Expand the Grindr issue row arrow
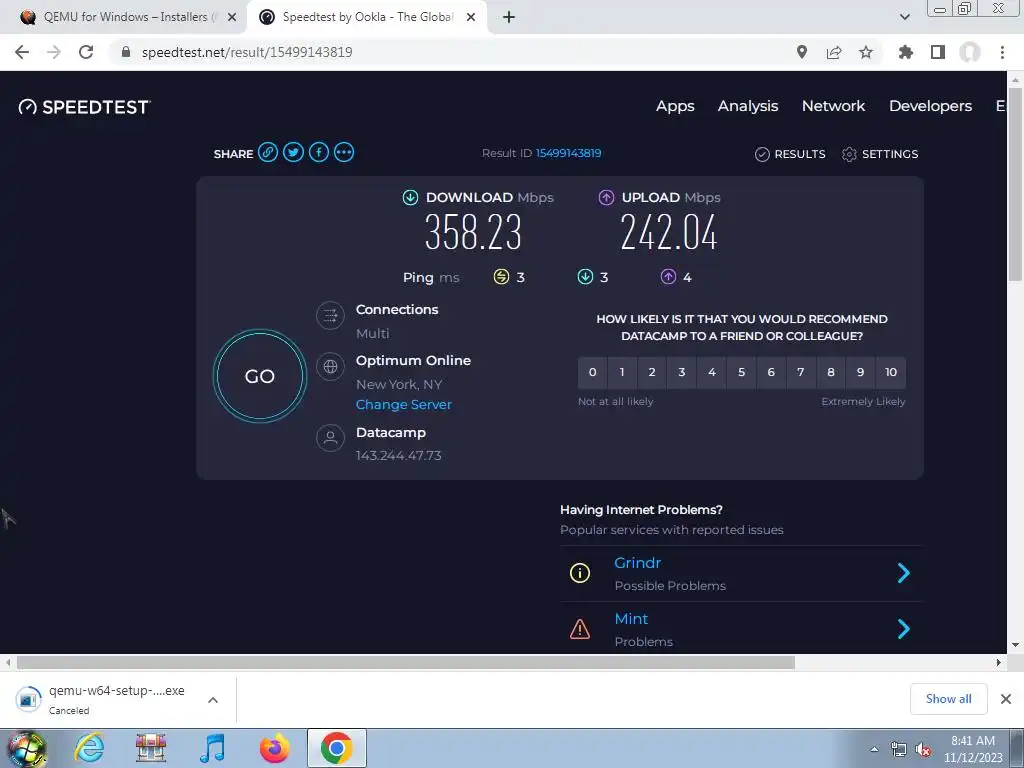This screenshot has height=768, width=1024. [904, 573]
